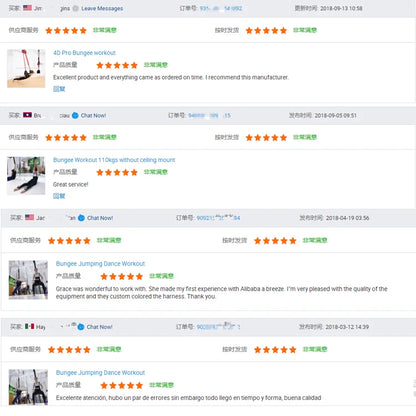Click the reply link under the Excellent product review
This screenshot has height=416, width=416.
[x=59, y=89]
